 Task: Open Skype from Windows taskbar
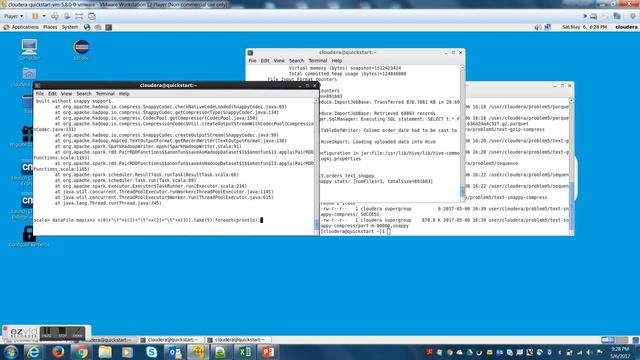pos(151,352)
